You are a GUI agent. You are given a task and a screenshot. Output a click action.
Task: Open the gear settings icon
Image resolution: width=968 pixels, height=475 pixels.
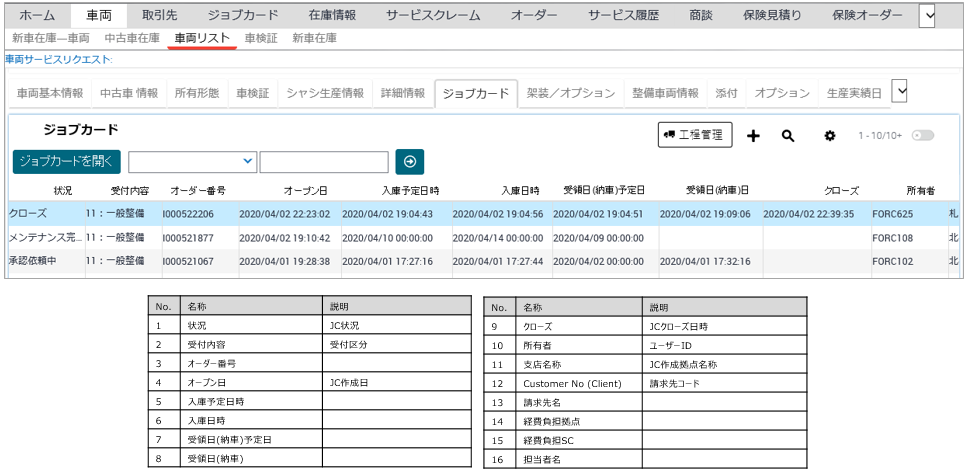(829, 136)
